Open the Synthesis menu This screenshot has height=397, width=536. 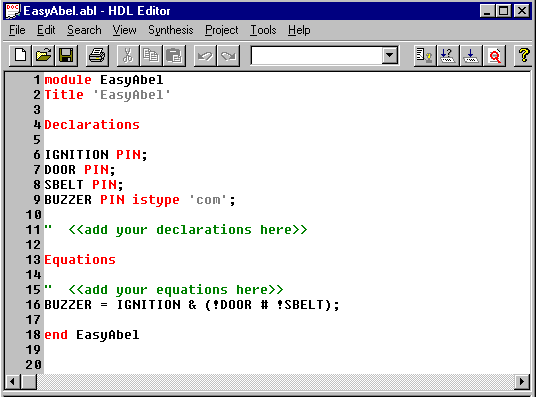[171, 30]
